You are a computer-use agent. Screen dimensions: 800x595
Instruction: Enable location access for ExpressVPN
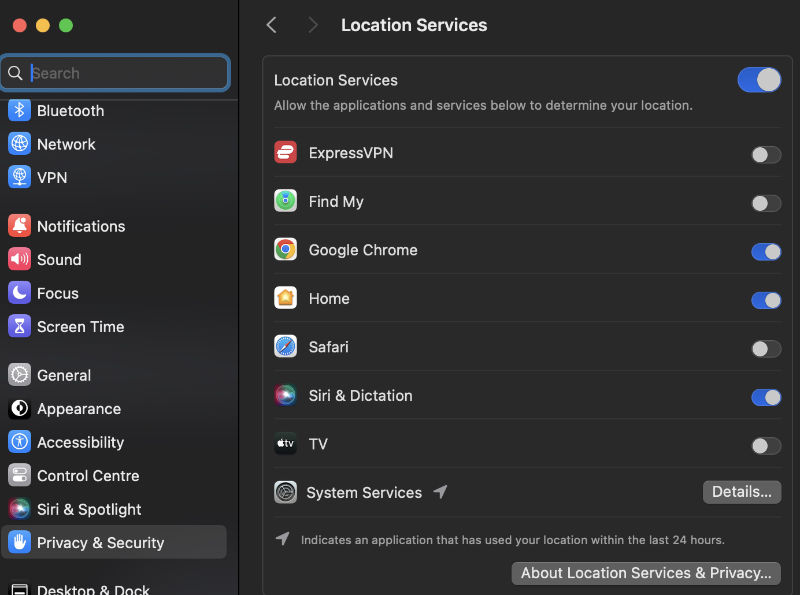tap(766, 155)
